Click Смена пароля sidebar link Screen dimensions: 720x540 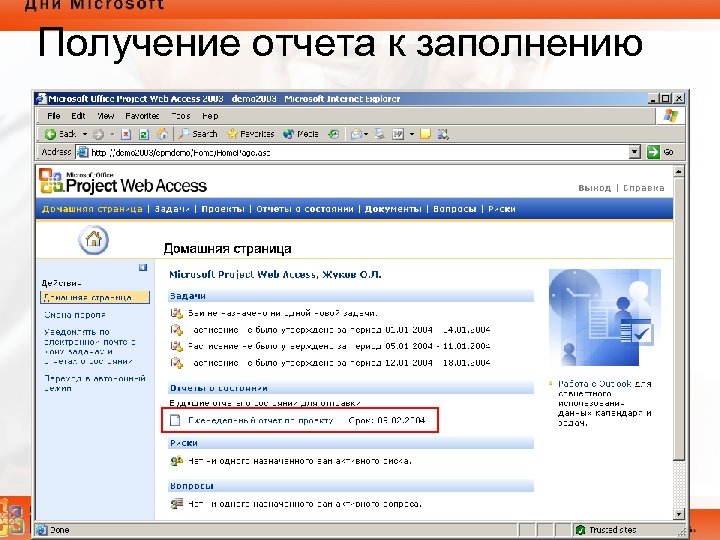75,315
